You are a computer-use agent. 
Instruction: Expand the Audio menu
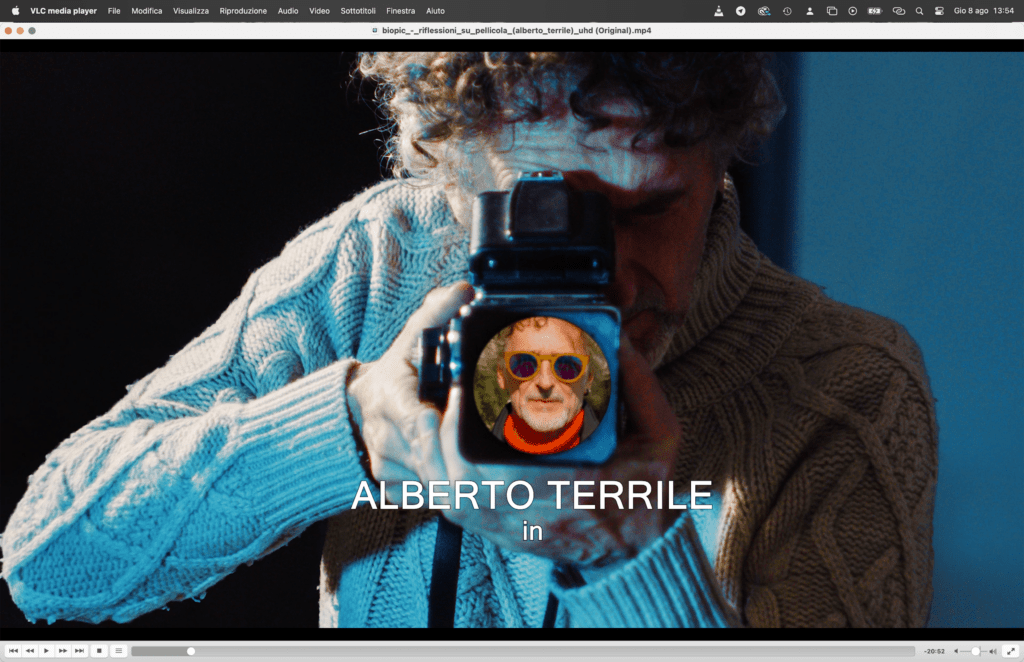click(288, 11)
